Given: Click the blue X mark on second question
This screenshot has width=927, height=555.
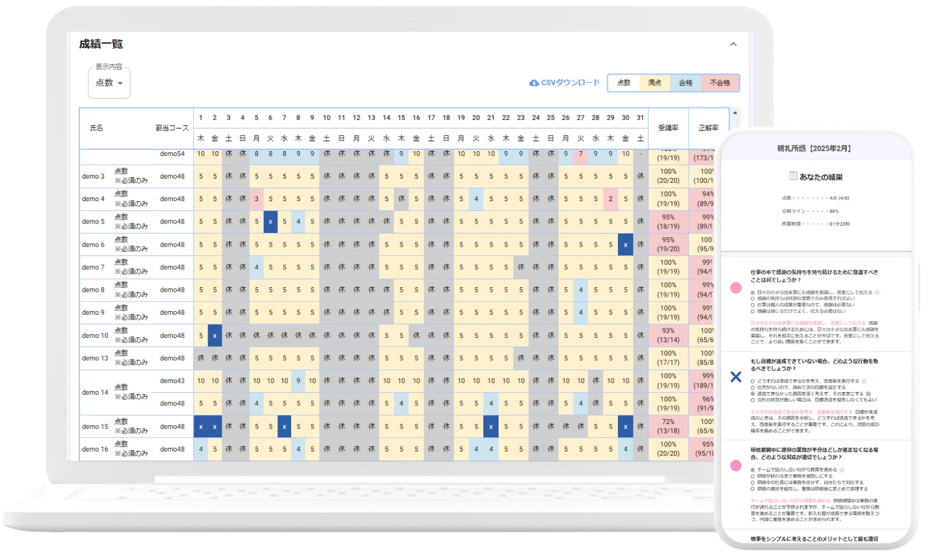Looking at the screenshot, I should 736,377.
